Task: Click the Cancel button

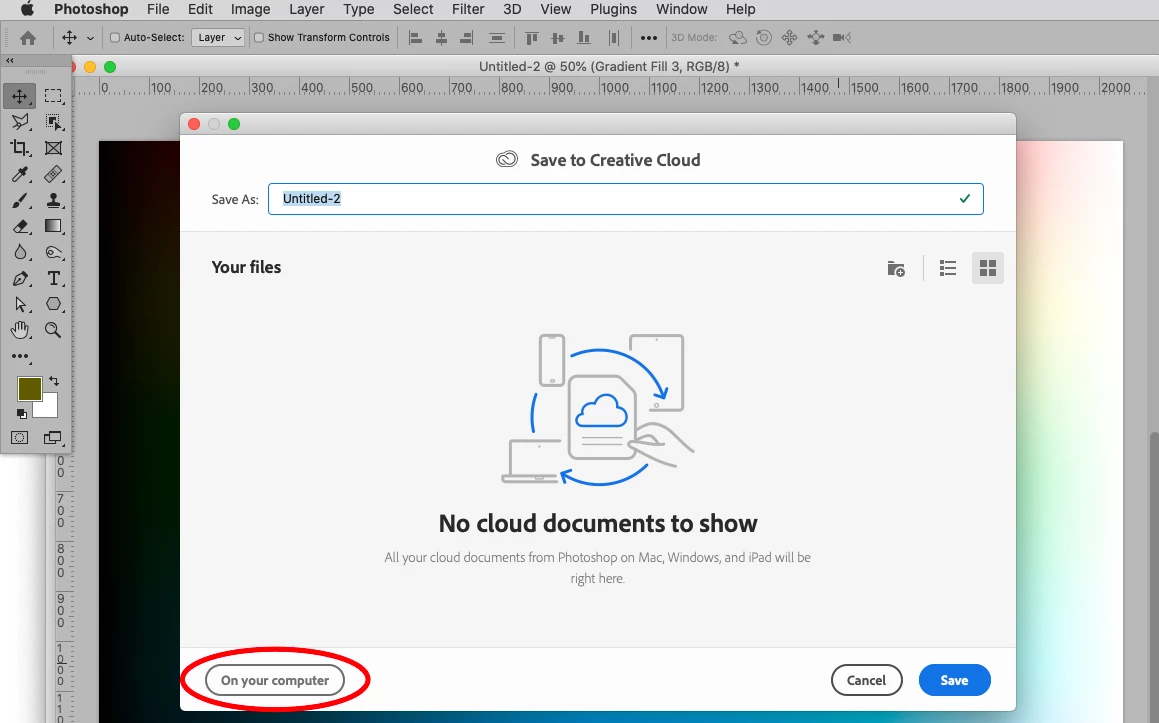Action: click(866, 680)
